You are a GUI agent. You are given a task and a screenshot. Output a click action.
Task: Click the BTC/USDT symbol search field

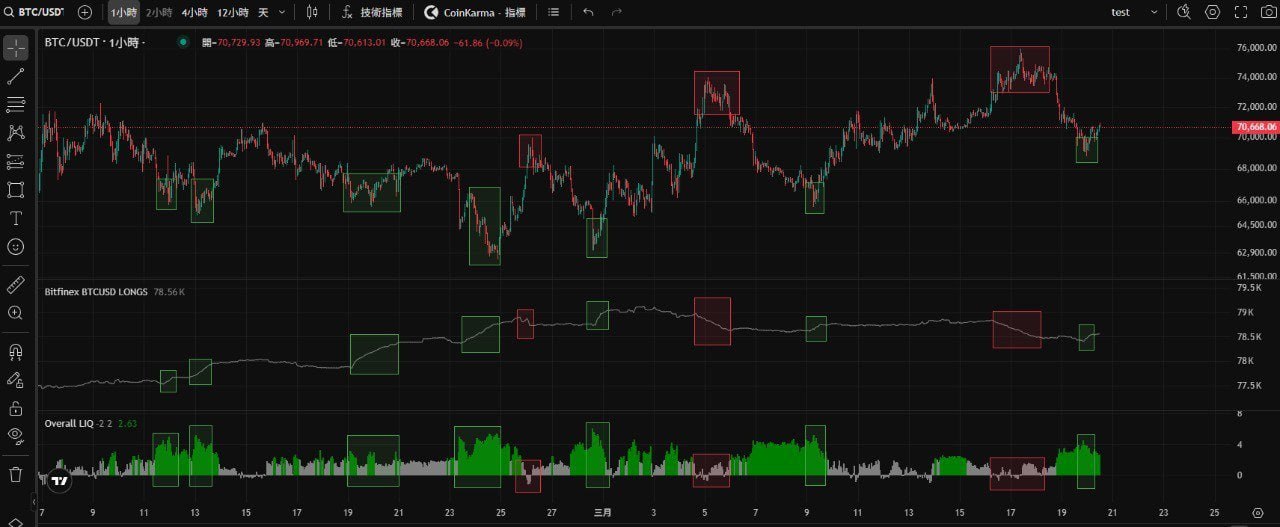pyautogui.click(x=41, y=12)
